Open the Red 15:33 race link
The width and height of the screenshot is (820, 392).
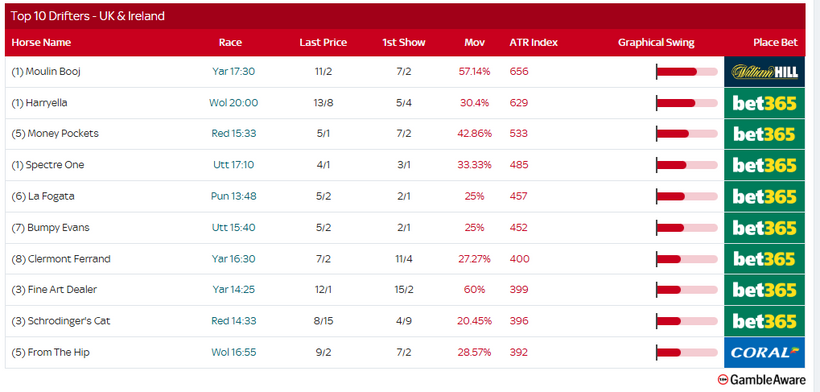coord(234,133)
